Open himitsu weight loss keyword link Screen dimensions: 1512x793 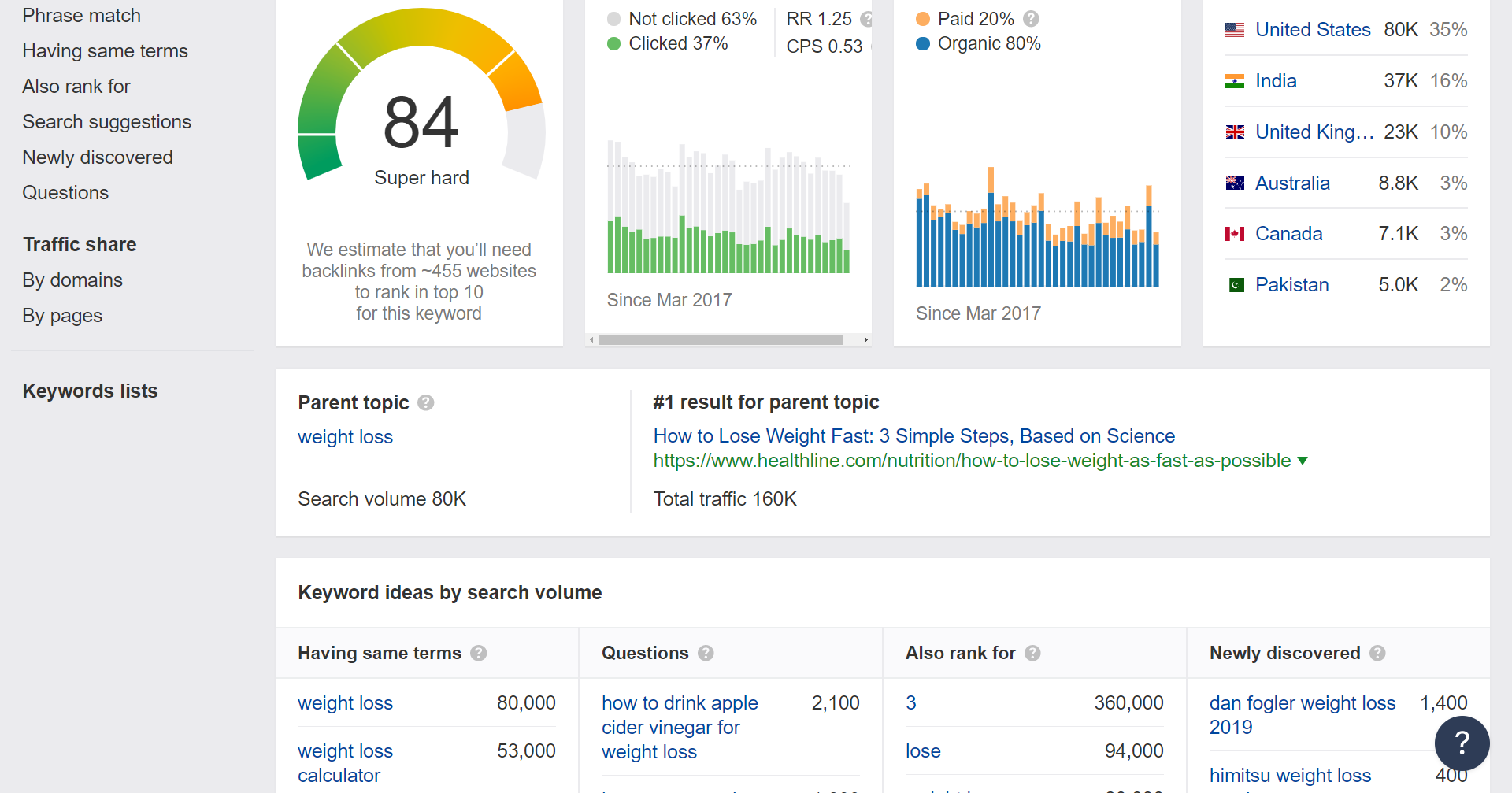click(1290, 776)
